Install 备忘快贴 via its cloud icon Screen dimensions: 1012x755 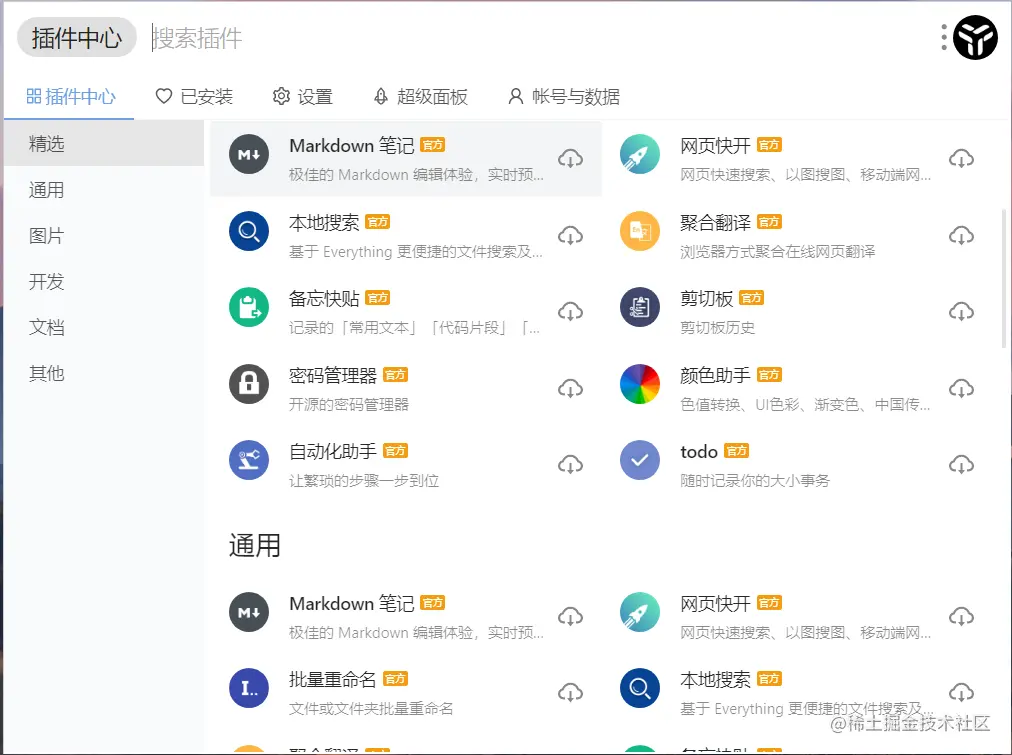(x=571, y=311)
